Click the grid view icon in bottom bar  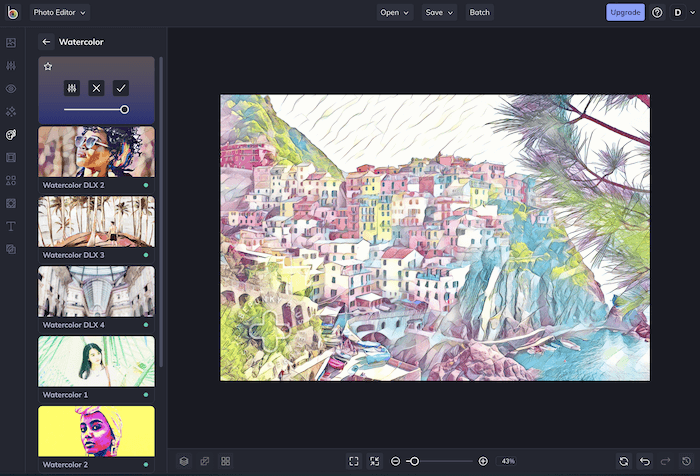coord(226,461)
